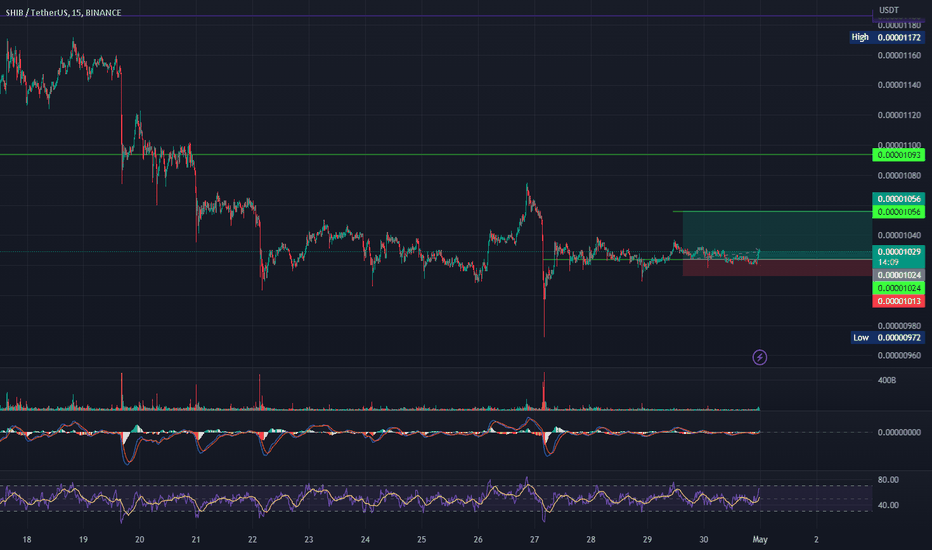
Task: Click the High 0.00001172 price label
Action: pyautogui.click(x=887, y=37)
